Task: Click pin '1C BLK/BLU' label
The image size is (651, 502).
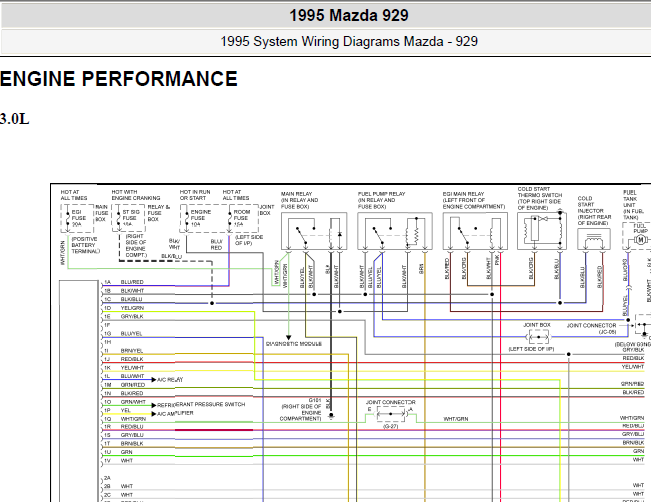Action: (123, 299)
